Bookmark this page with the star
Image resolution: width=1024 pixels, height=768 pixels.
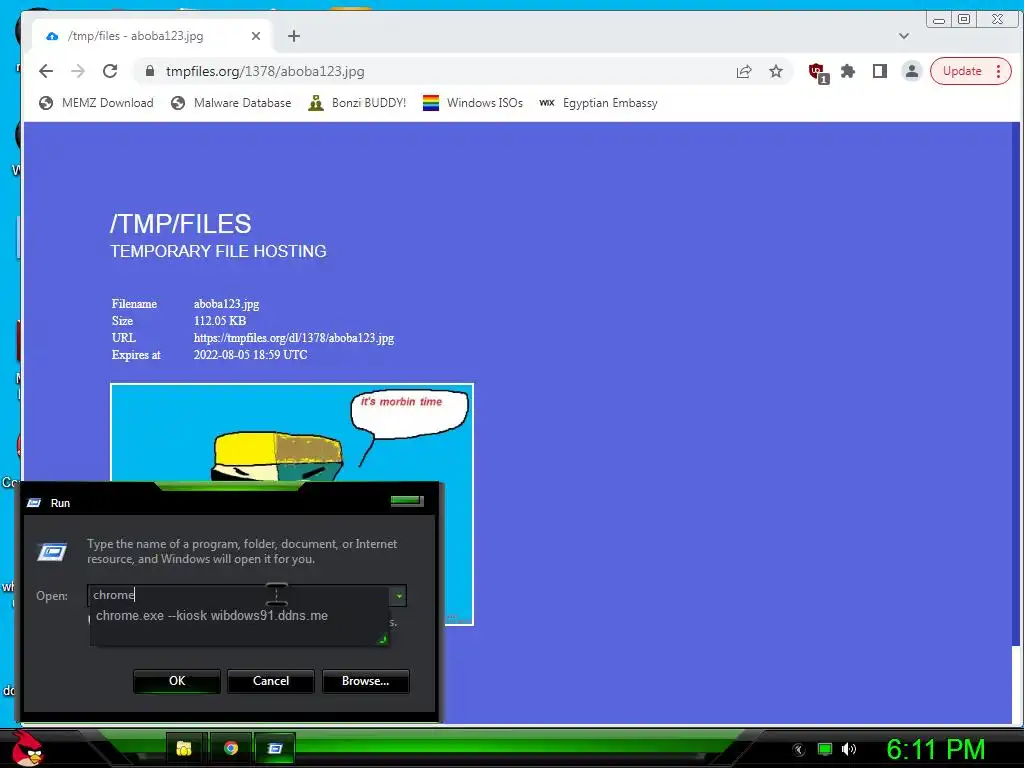pos(775,71)
